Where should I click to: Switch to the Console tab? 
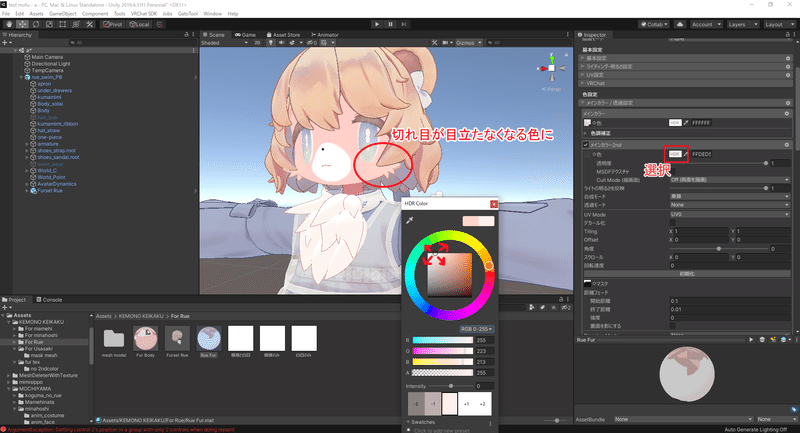point(49,300)
